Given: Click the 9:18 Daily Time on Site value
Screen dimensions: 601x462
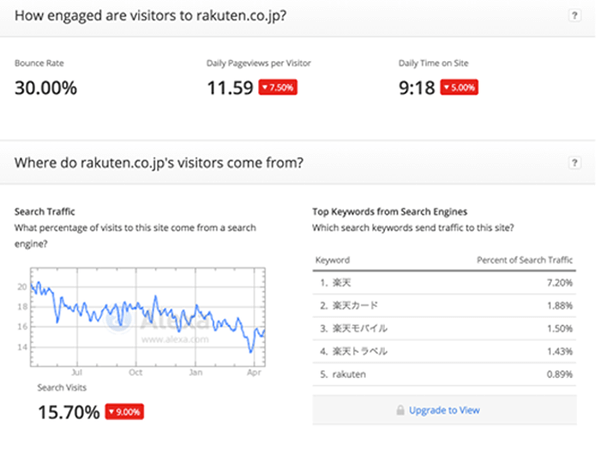Looking at the screenshot, I should (418, 88).
